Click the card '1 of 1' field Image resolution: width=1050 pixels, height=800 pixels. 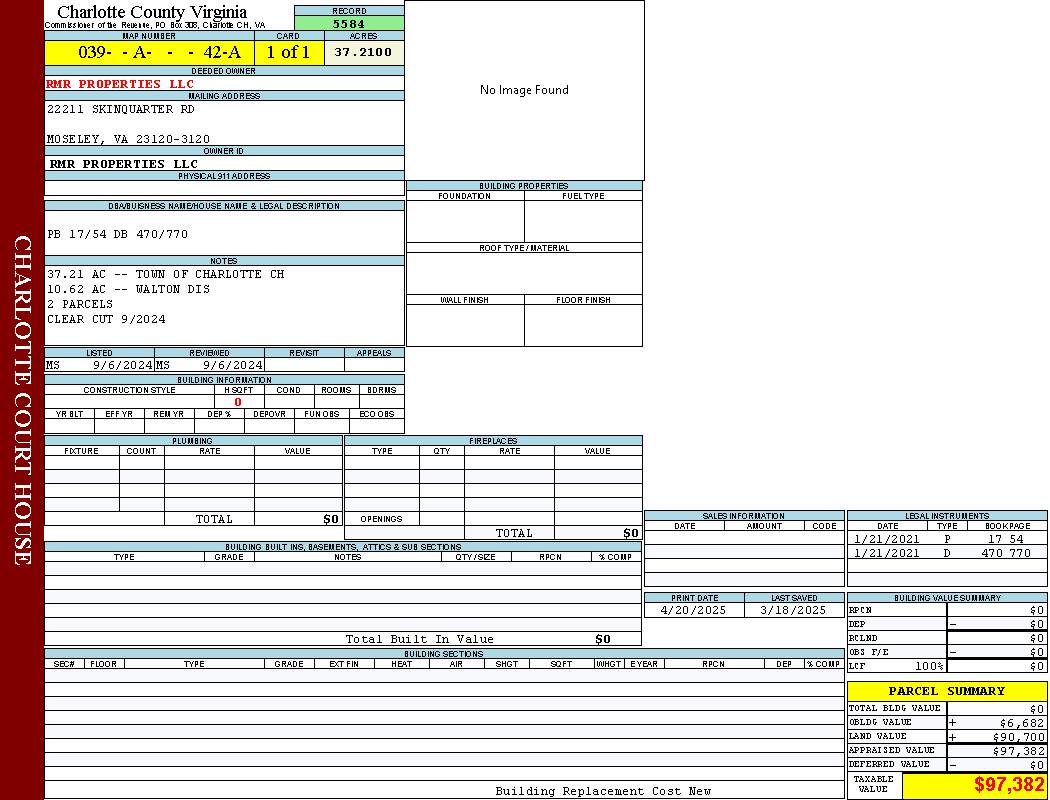(x=288, y=53)
